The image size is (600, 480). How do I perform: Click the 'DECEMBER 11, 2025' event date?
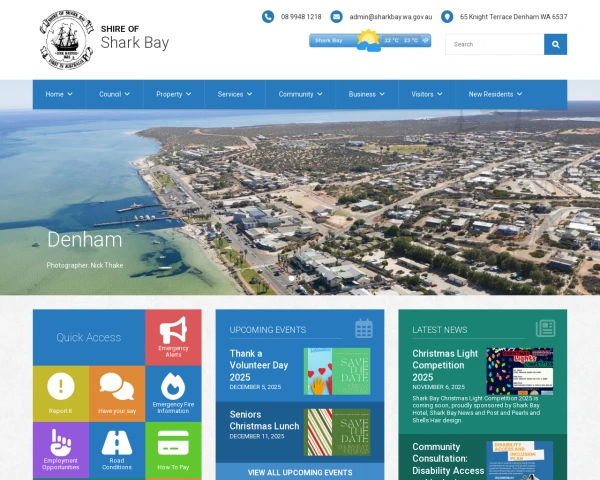tap(257, 436)
